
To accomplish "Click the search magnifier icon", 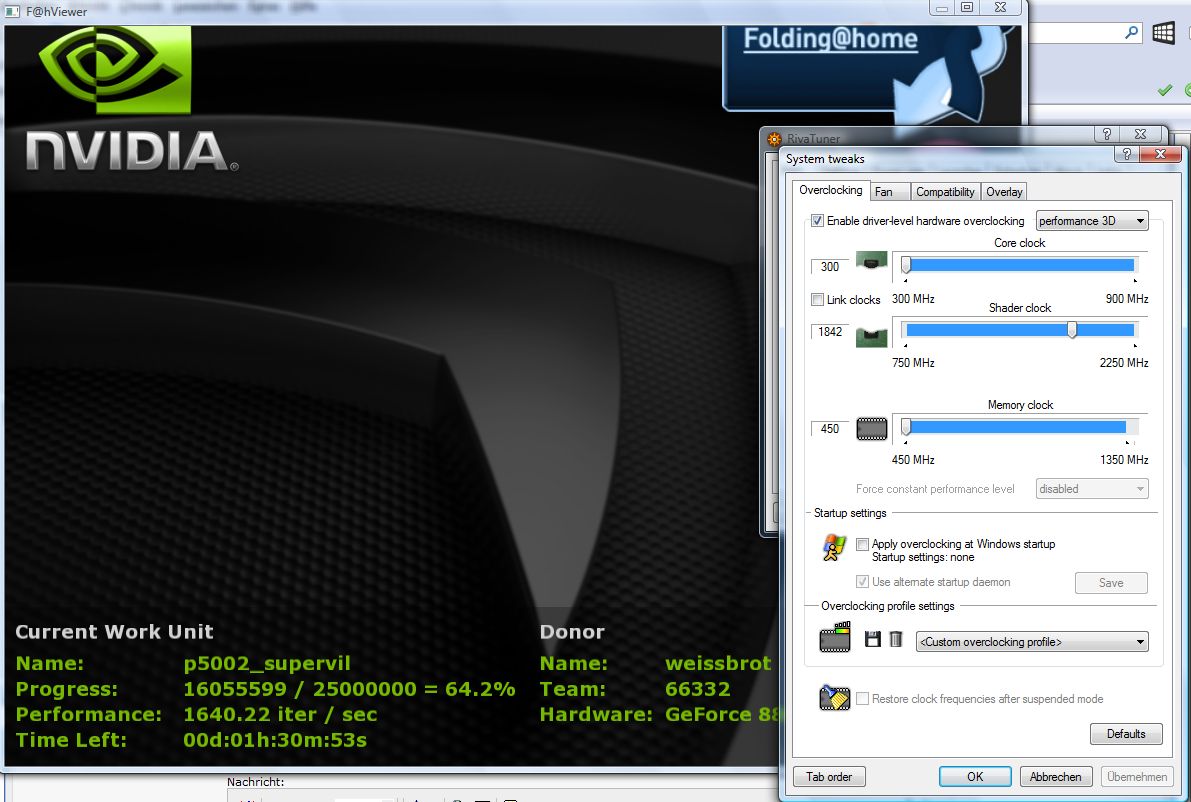I will tap(1132, 33).
